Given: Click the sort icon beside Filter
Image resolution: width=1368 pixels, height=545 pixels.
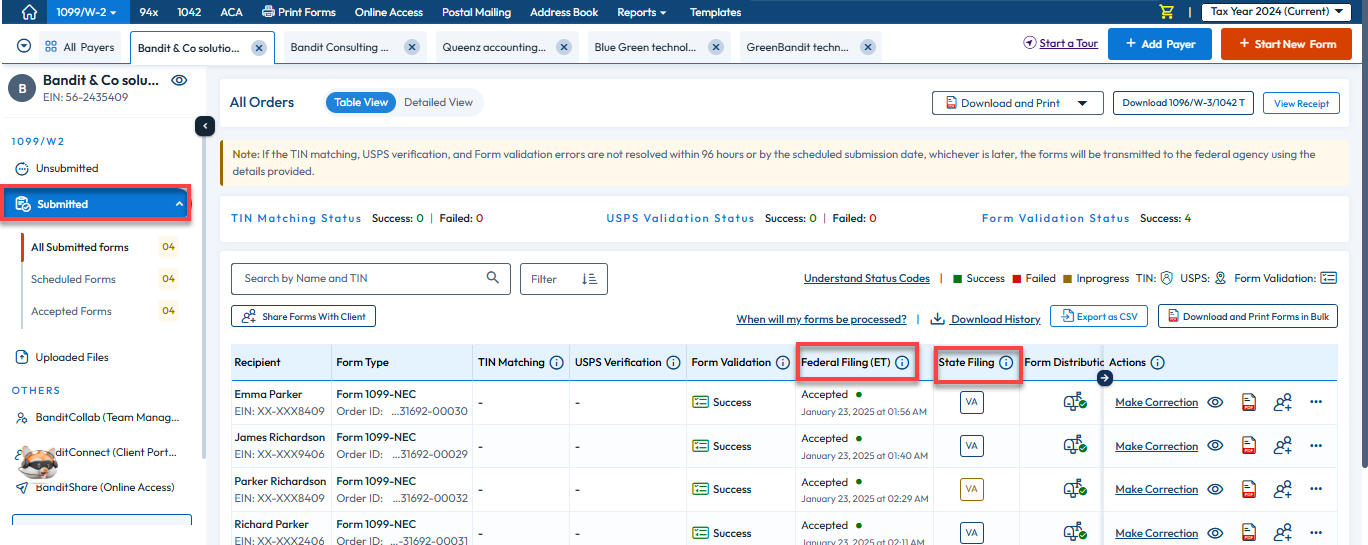Looking at the screenshot, I should point(589,279).
